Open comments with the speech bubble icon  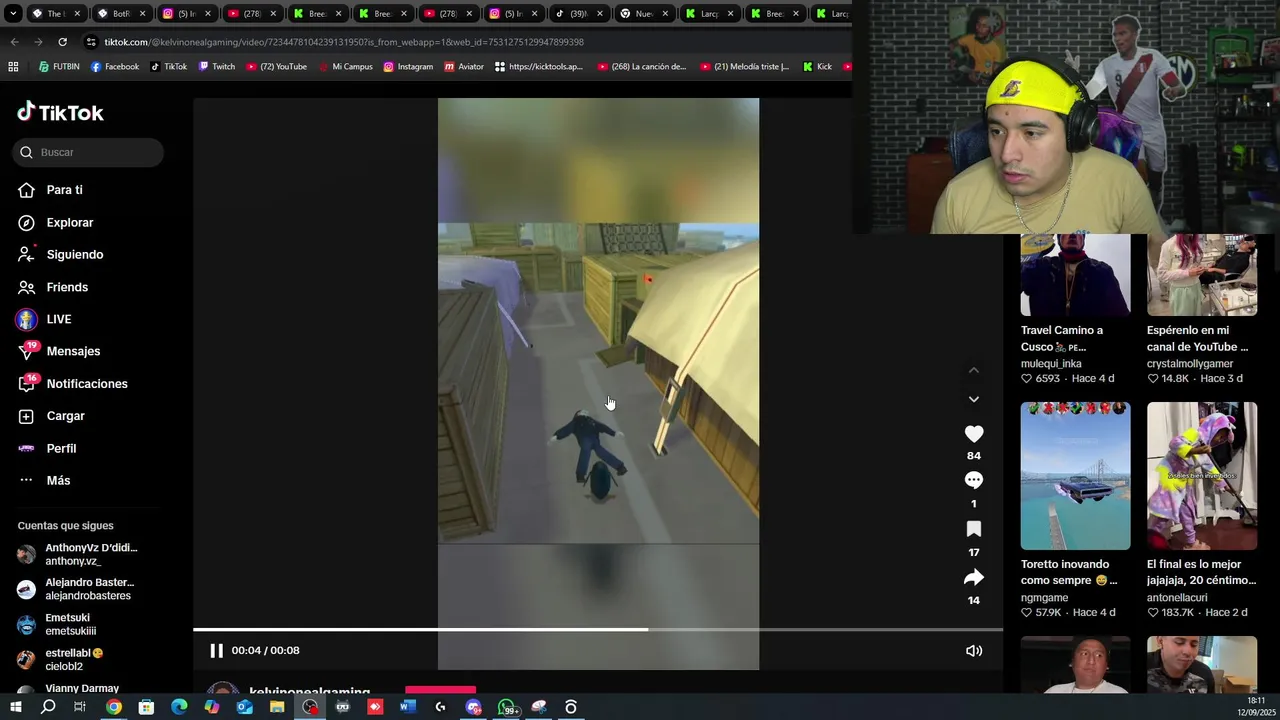pos(974,481)
